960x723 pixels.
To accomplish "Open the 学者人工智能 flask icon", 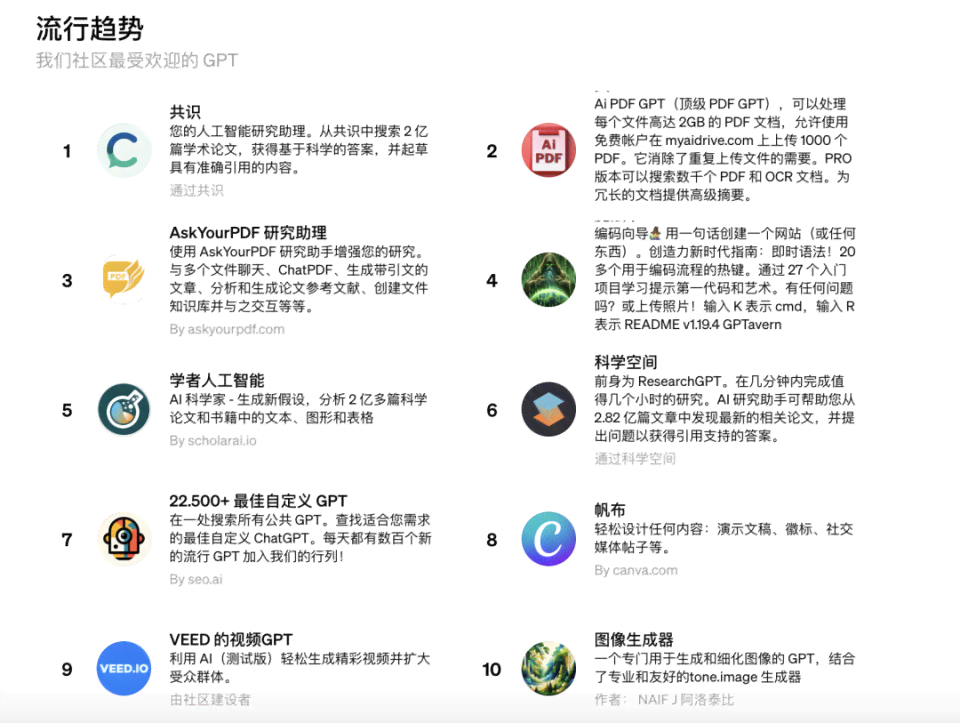I will coord(124,410).
